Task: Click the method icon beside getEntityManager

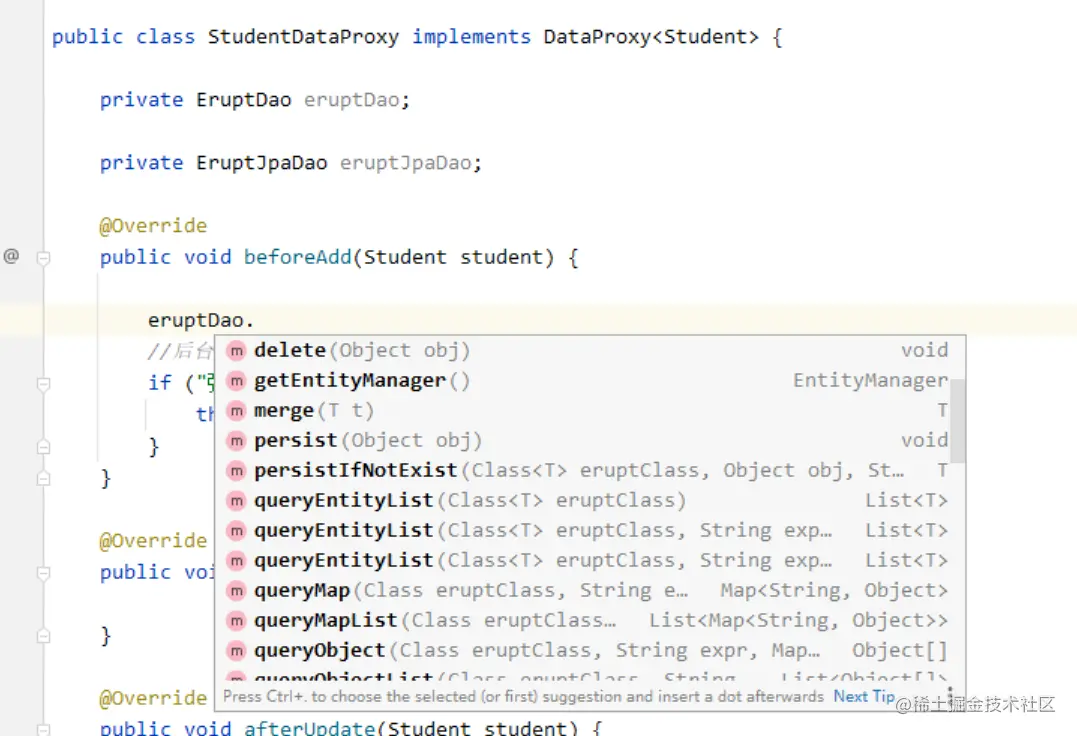Action: (x=236, y=381)
